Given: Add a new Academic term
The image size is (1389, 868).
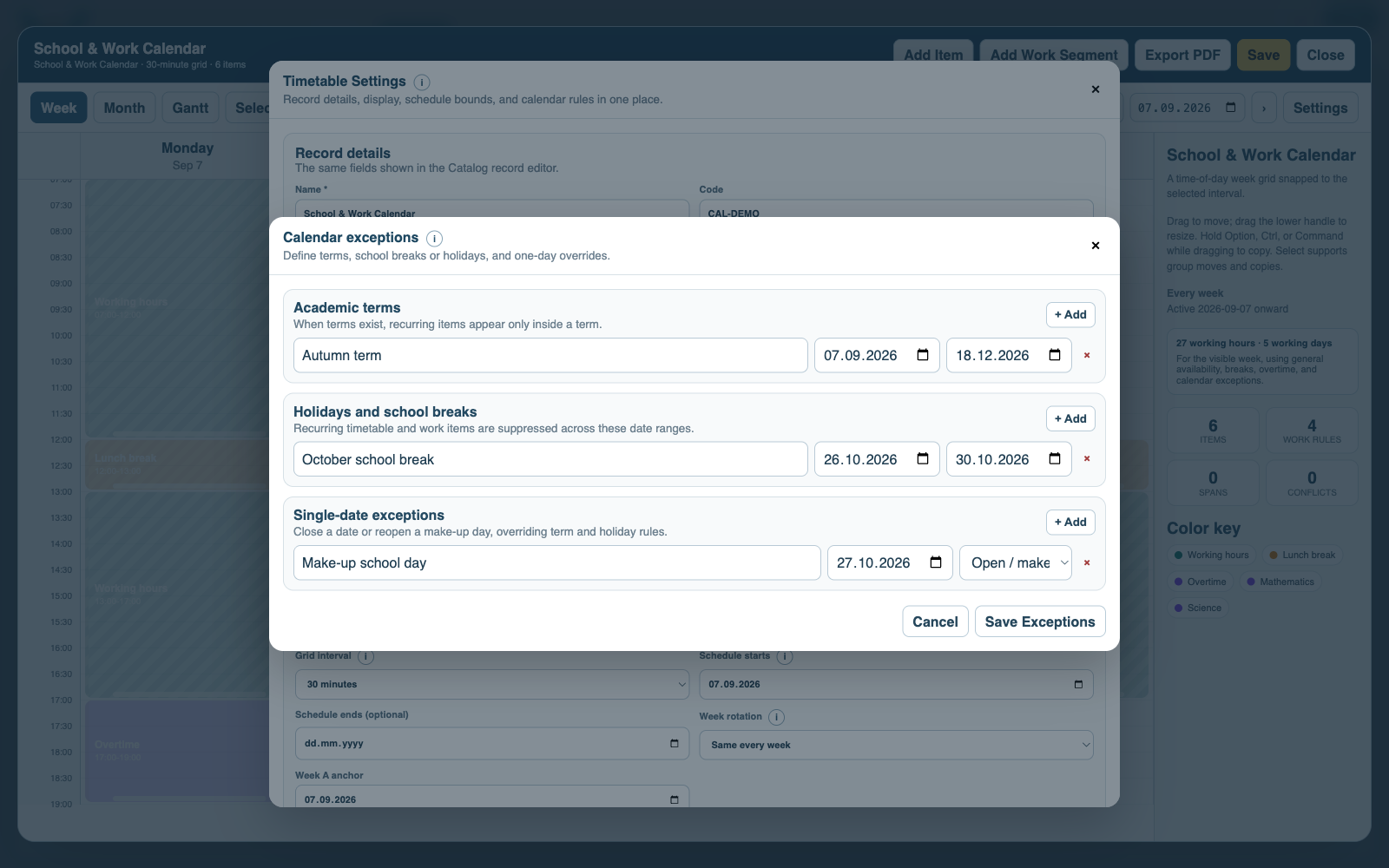Looking at the screenshot, I should [1070, 315].
